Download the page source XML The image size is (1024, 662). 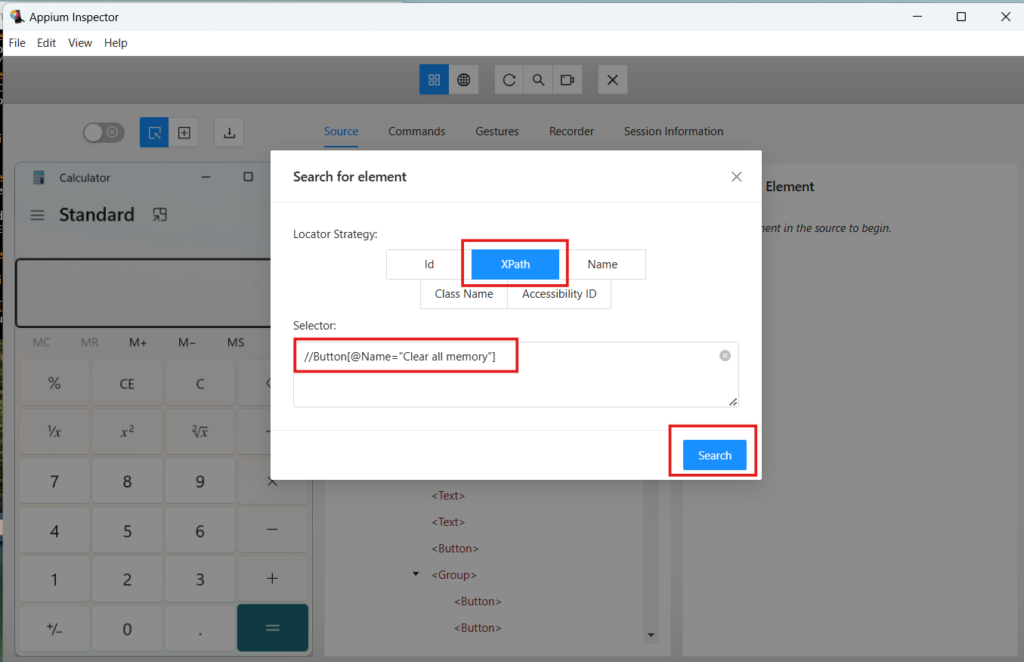[x=226, y=131]
